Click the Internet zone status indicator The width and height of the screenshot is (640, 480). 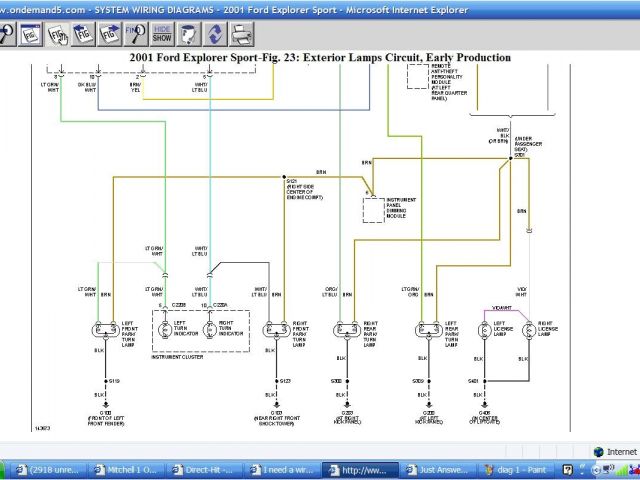coord(614,451)
